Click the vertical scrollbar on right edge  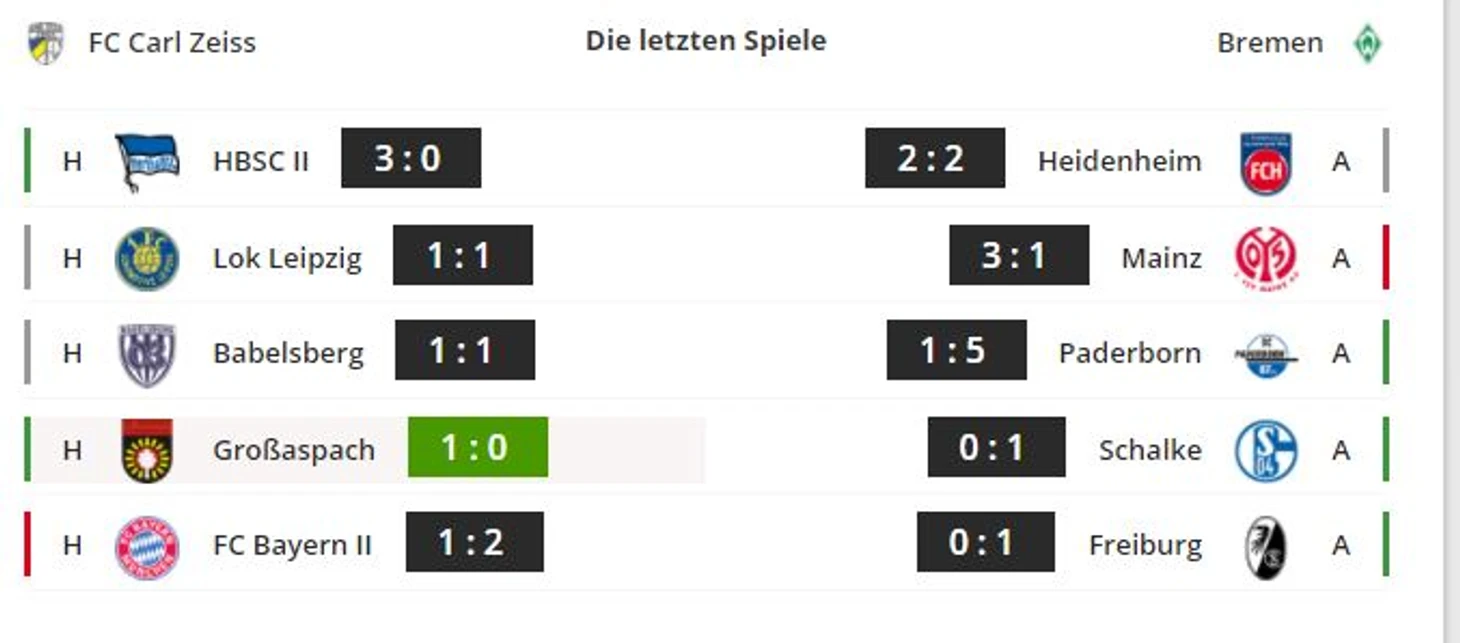pos(1452,321)
